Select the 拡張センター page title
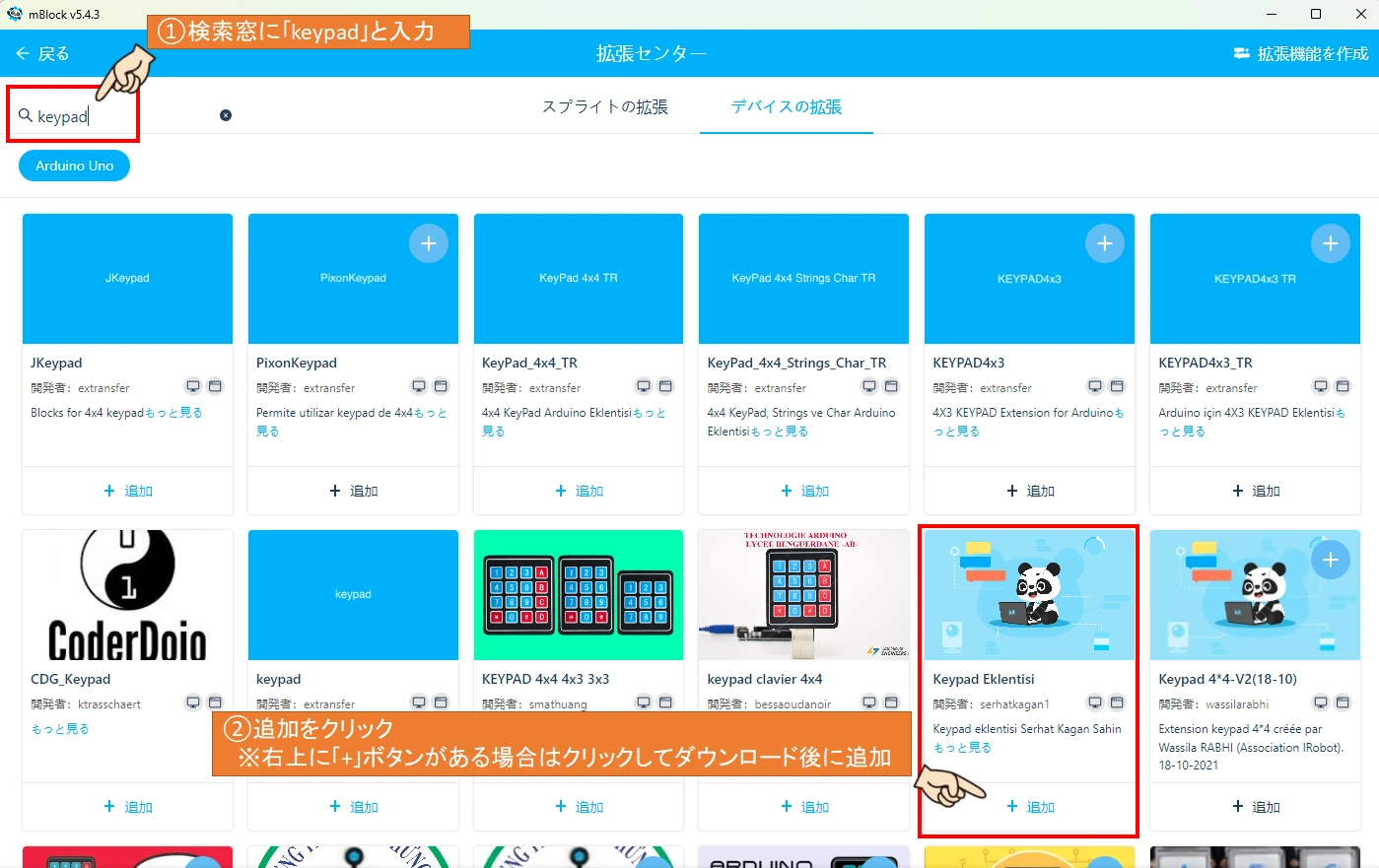This screenshot has width=1379, height=868. coord(652,53)
